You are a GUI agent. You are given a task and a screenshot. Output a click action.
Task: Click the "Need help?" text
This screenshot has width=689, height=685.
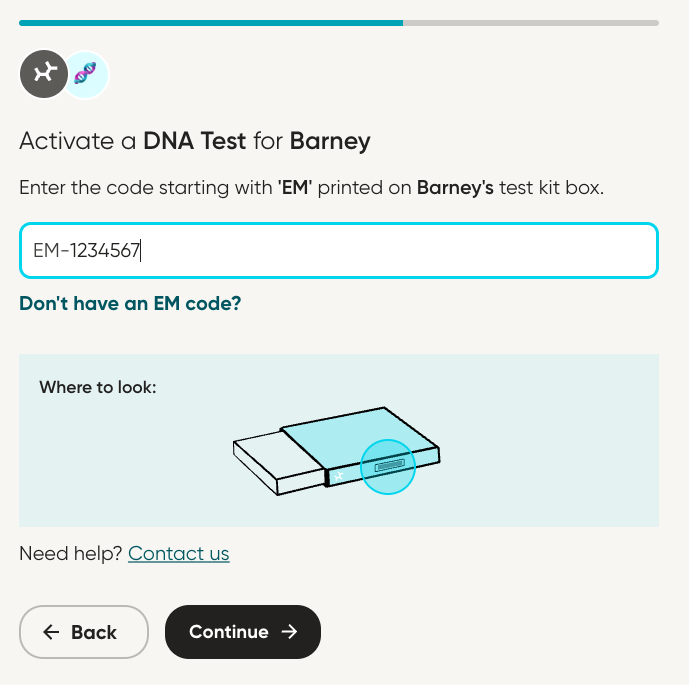71,553
